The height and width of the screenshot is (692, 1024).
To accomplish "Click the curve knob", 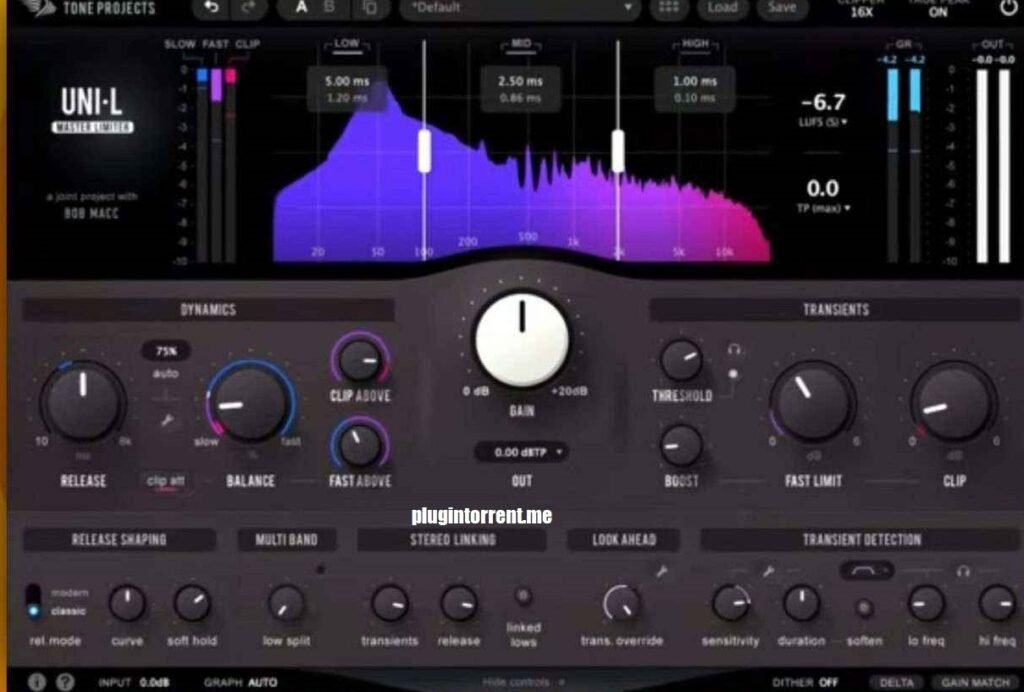I will pos(127,603).
